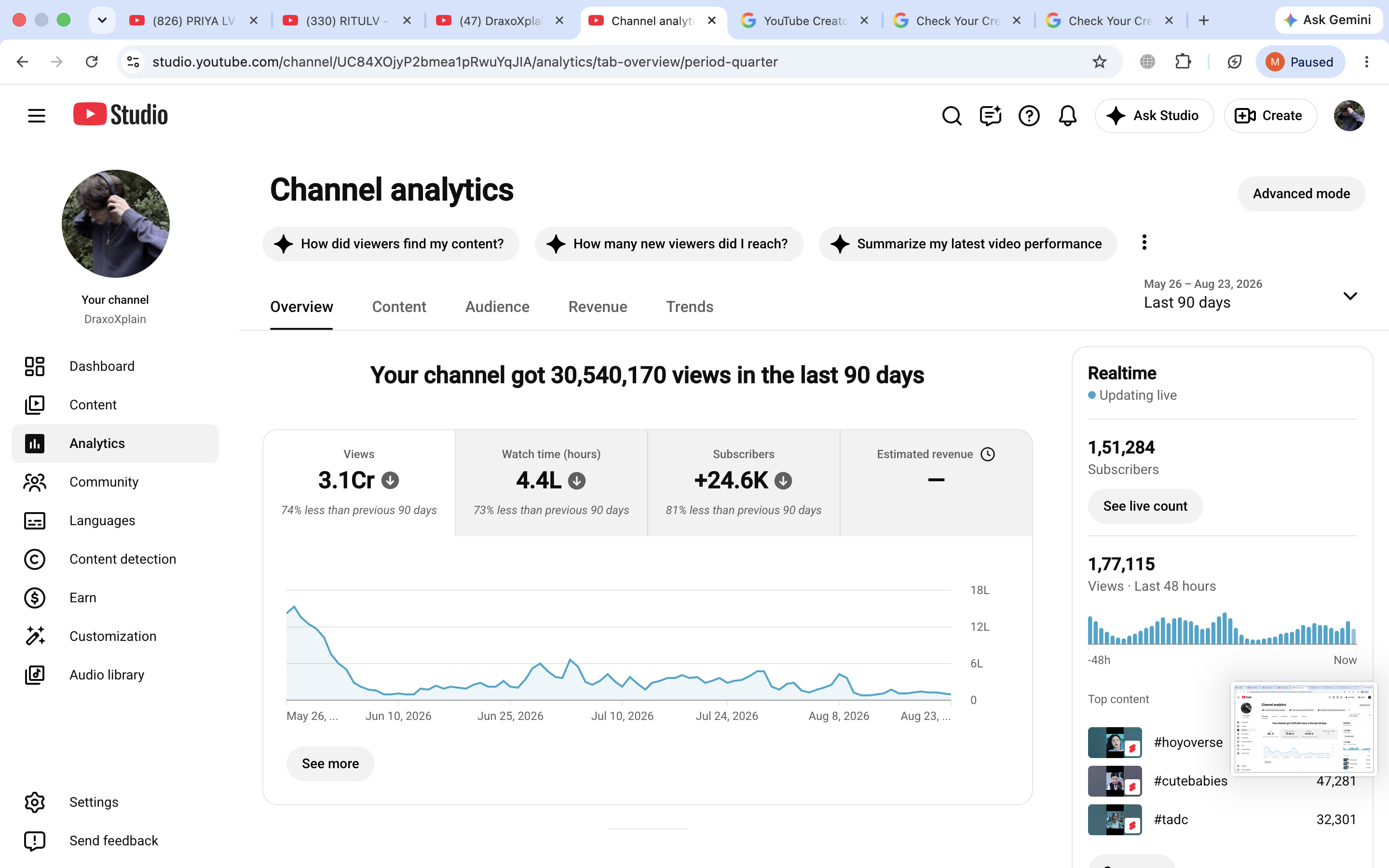This screenshot has height=868, width=1389.
Task: Open the #hoyoverse top content thumbnail
Action: point(1115,742)
